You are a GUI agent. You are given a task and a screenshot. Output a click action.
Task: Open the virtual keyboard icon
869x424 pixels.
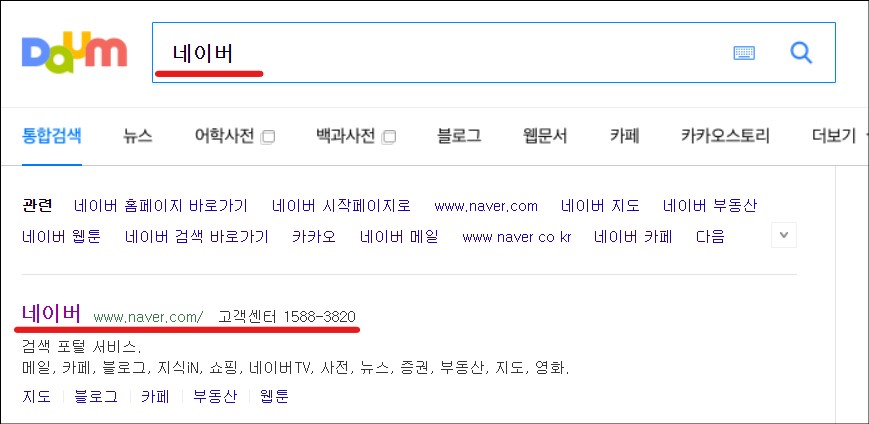[744, 53]
